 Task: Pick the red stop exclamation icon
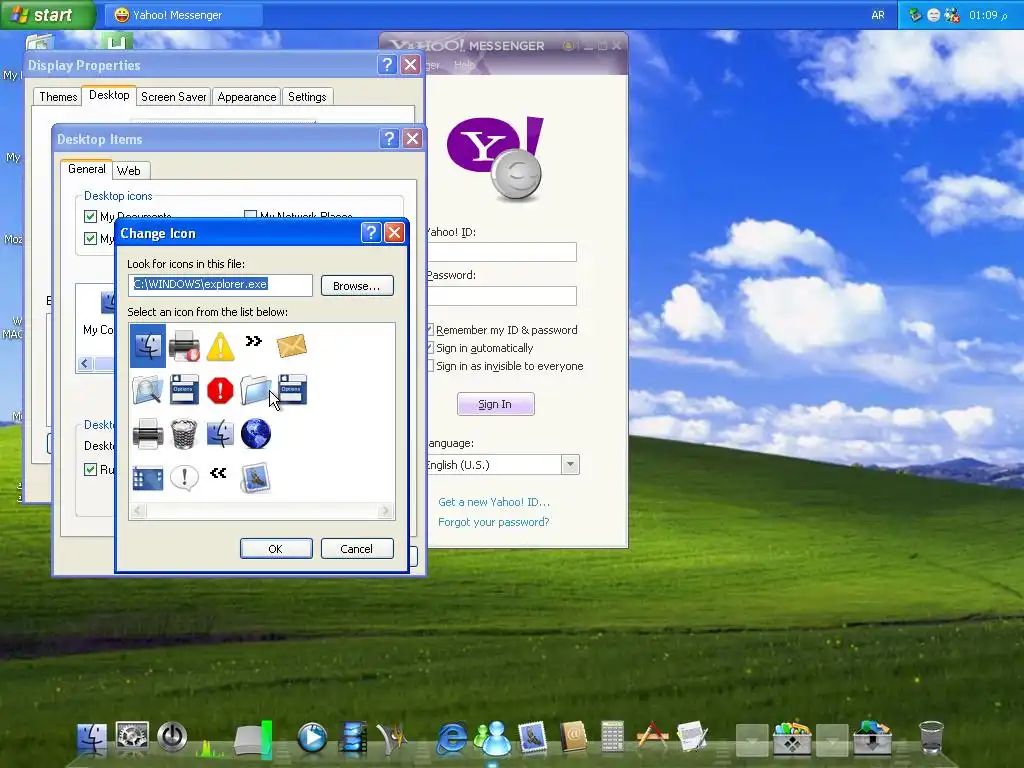[x=220, y=391]
